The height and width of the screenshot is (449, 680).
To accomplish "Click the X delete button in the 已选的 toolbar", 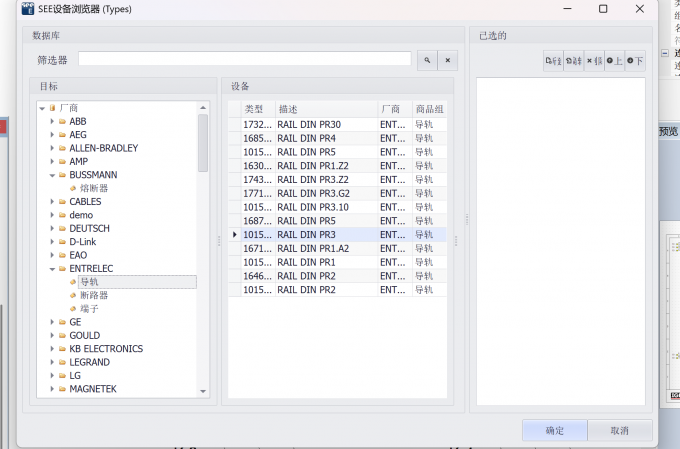I will 594,61.
